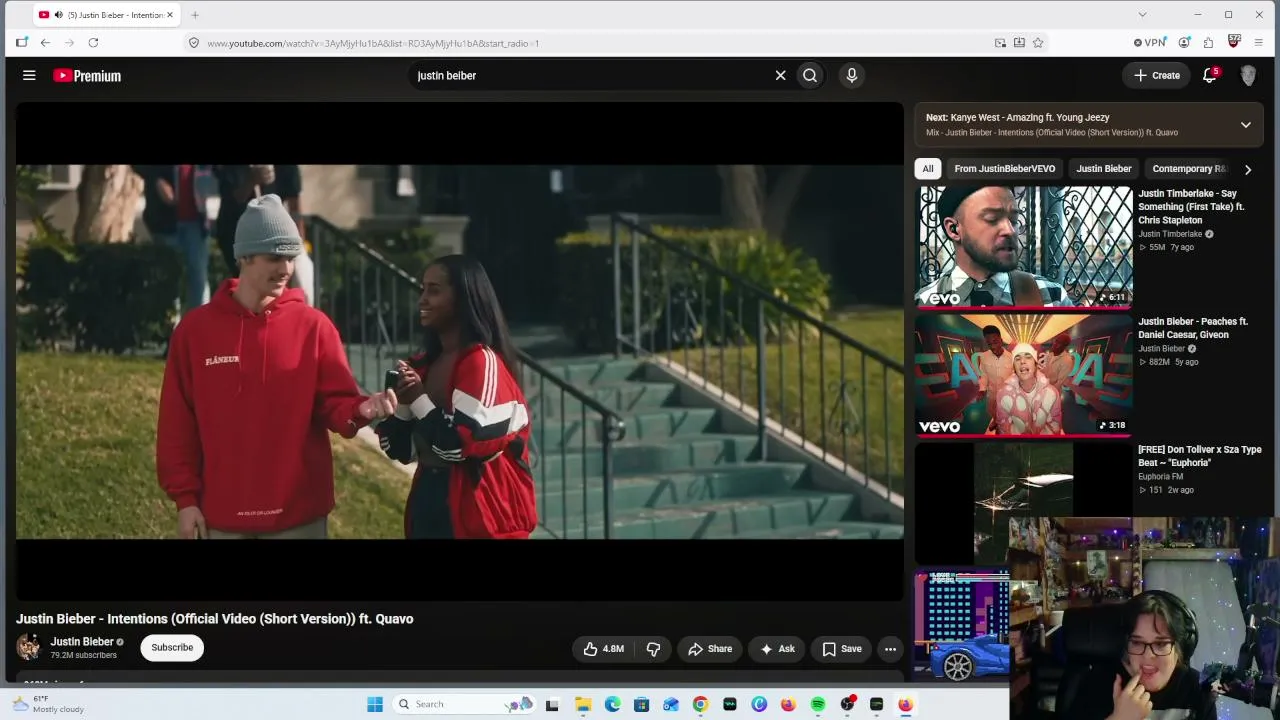1280x720 pixels.
Task: Share the Intentions video
Action: pos(710,649)
